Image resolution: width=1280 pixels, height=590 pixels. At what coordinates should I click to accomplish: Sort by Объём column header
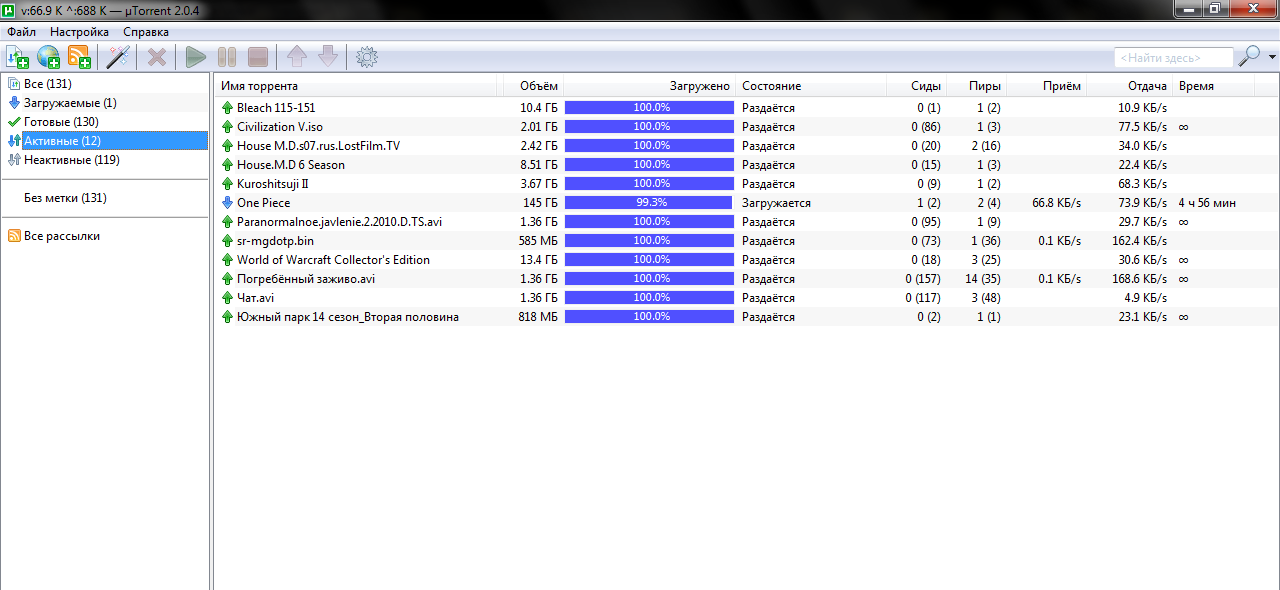point(532,86)
